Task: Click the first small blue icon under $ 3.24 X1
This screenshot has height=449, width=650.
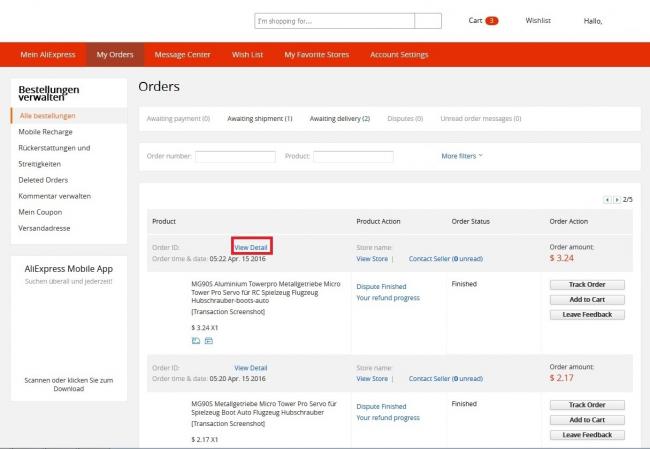Action: click(x=196, y=341)
